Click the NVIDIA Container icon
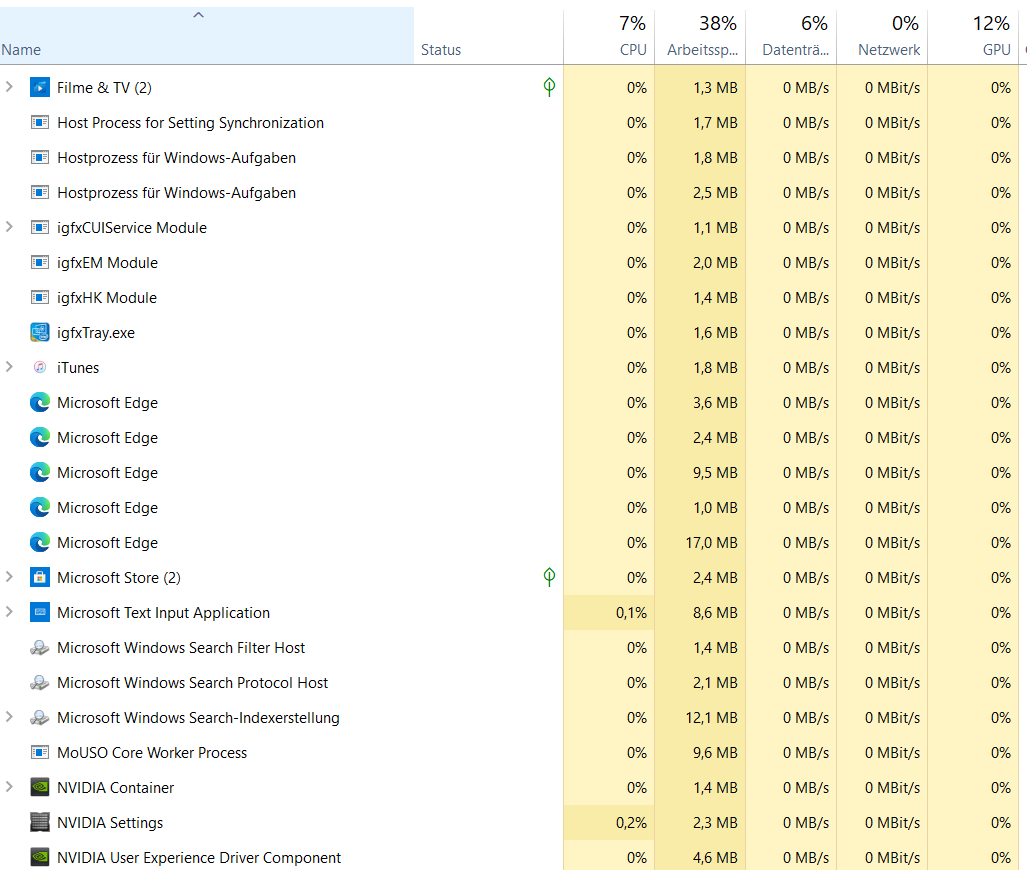This screenshot has width=1027, height=870. pos(40,787)
